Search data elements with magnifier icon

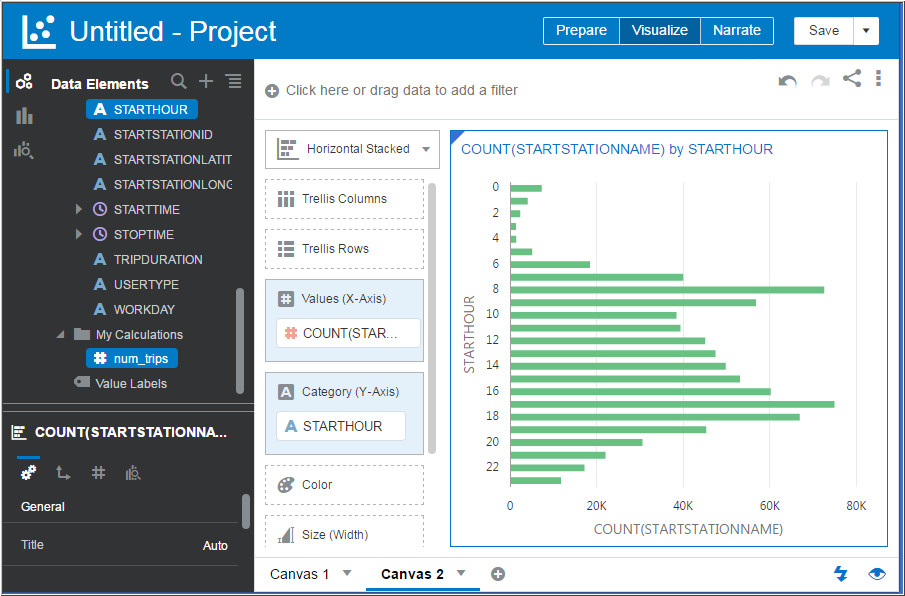[178, 82]
